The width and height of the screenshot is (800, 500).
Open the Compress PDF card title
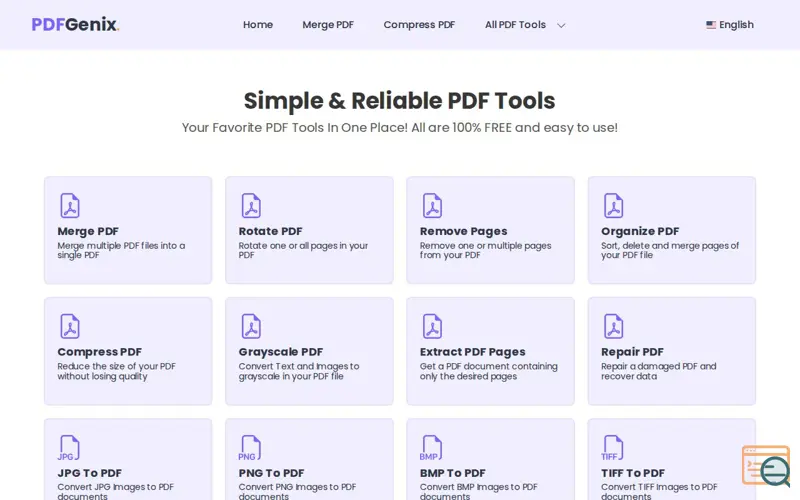coord(99,352)
